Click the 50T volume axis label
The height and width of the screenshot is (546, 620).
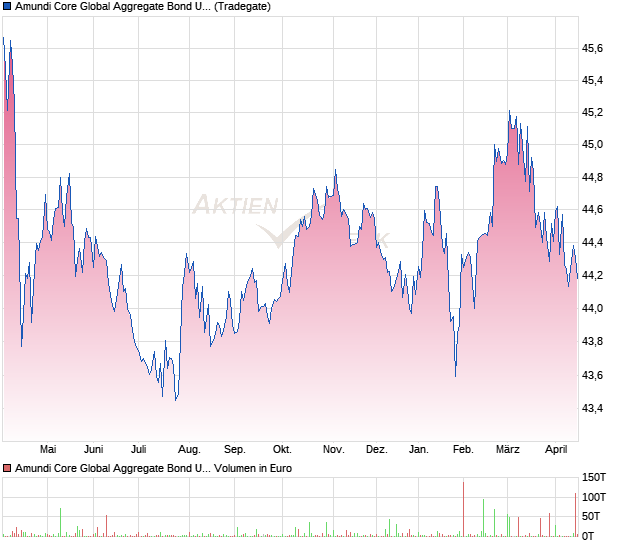tap(591, 516)
